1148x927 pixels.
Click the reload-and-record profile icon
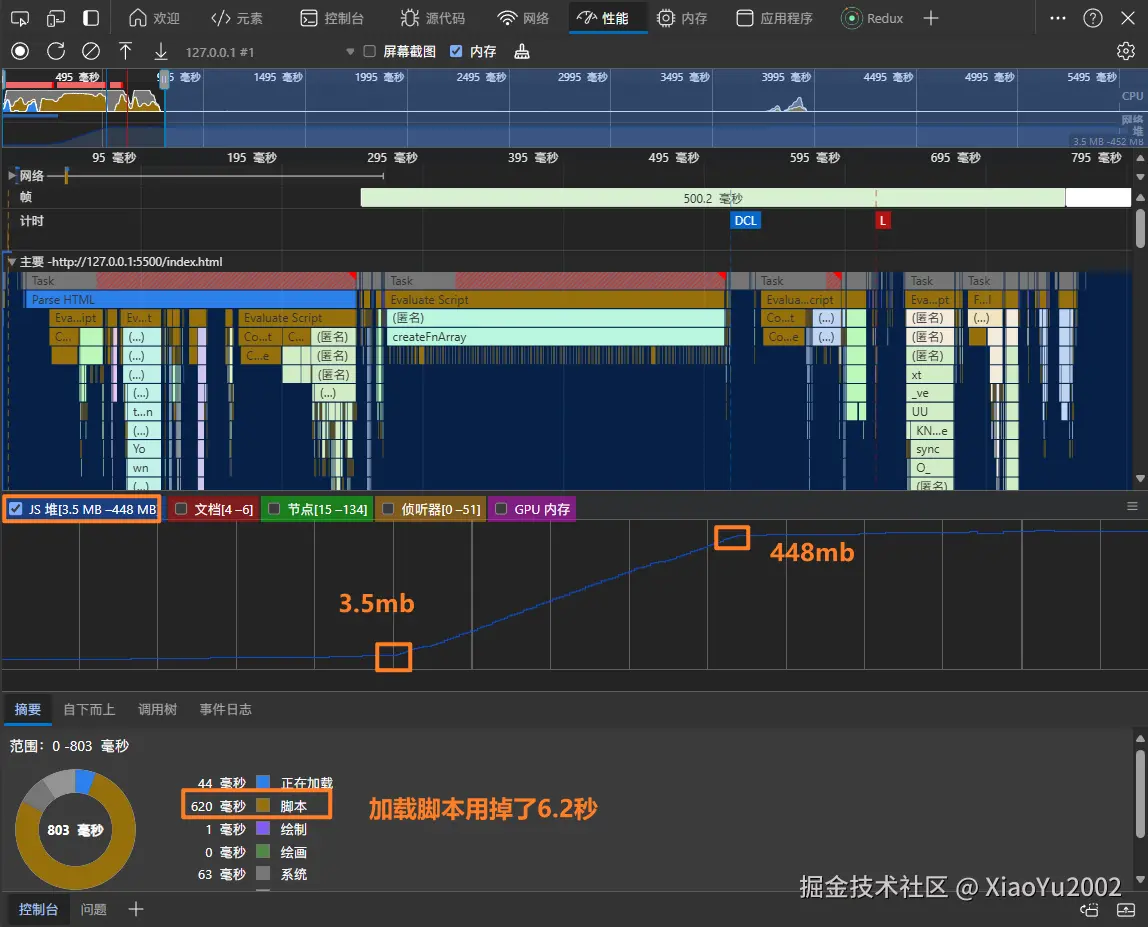pos(56,51)
